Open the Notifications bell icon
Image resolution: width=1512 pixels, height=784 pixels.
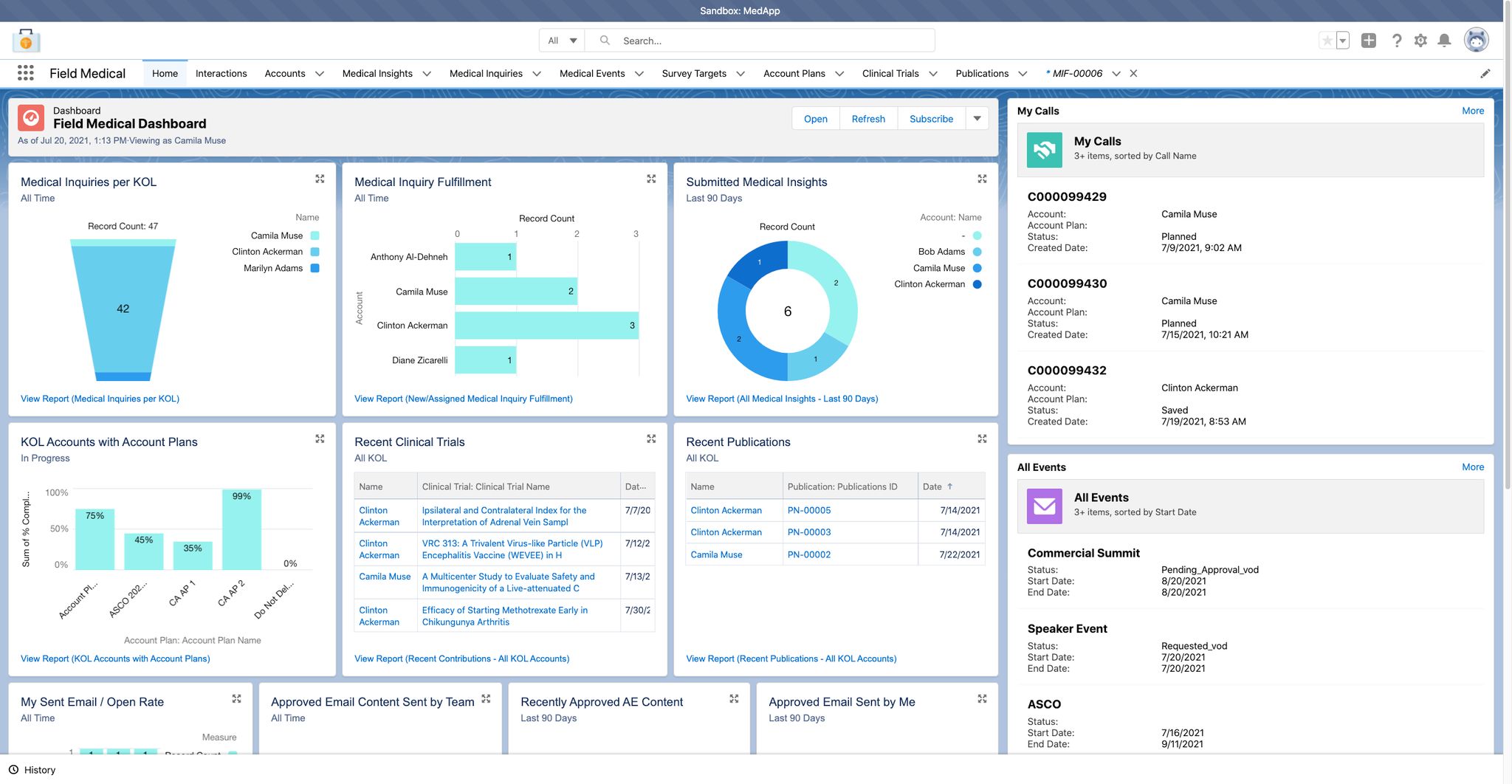1445,41
